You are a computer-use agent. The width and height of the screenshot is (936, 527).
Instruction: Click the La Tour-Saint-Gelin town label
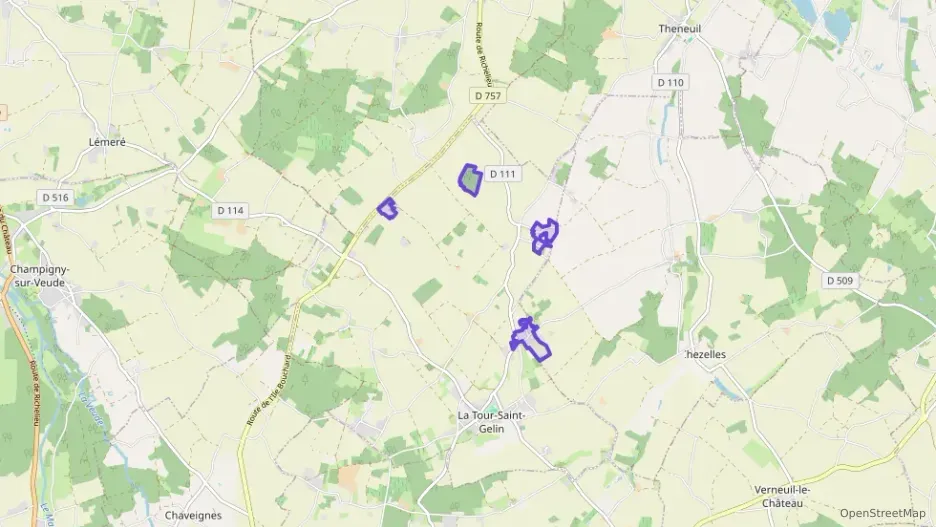click(491, 422)
